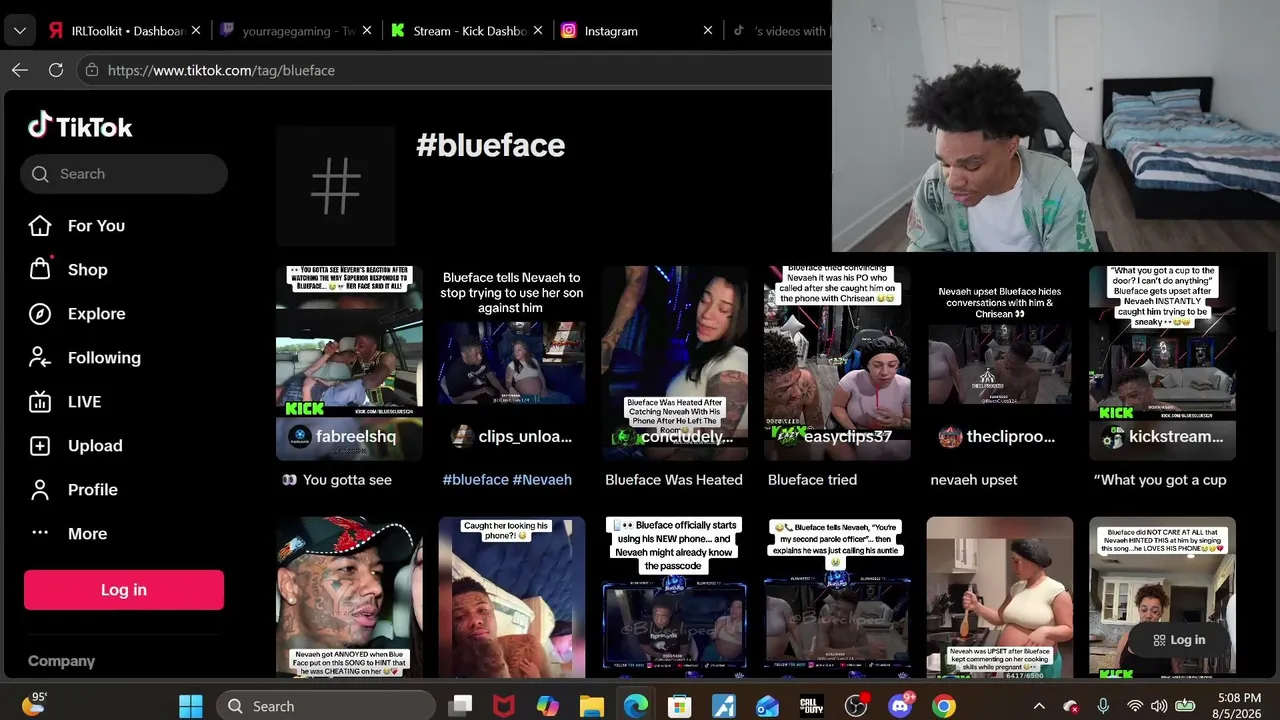Click the 'Blueface tried' caption
This screenshot has width=1280, height=720.
pyautogui.click(x=812, y=480)
